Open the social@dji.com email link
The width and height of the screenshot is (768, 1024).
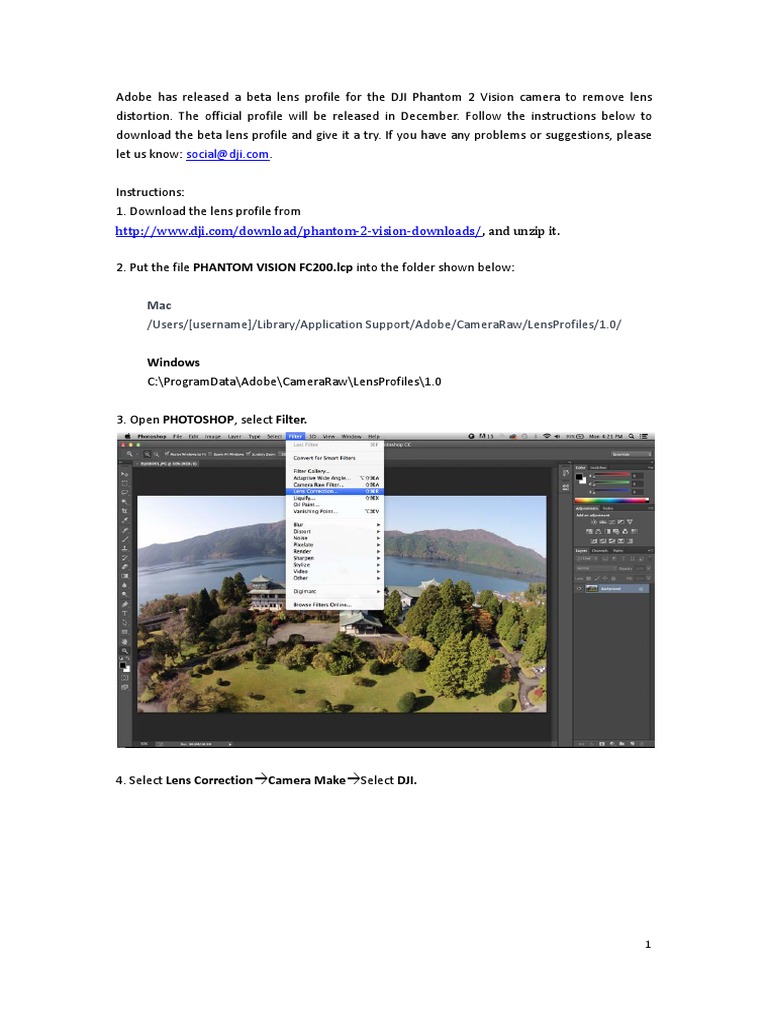pos(228,154)
